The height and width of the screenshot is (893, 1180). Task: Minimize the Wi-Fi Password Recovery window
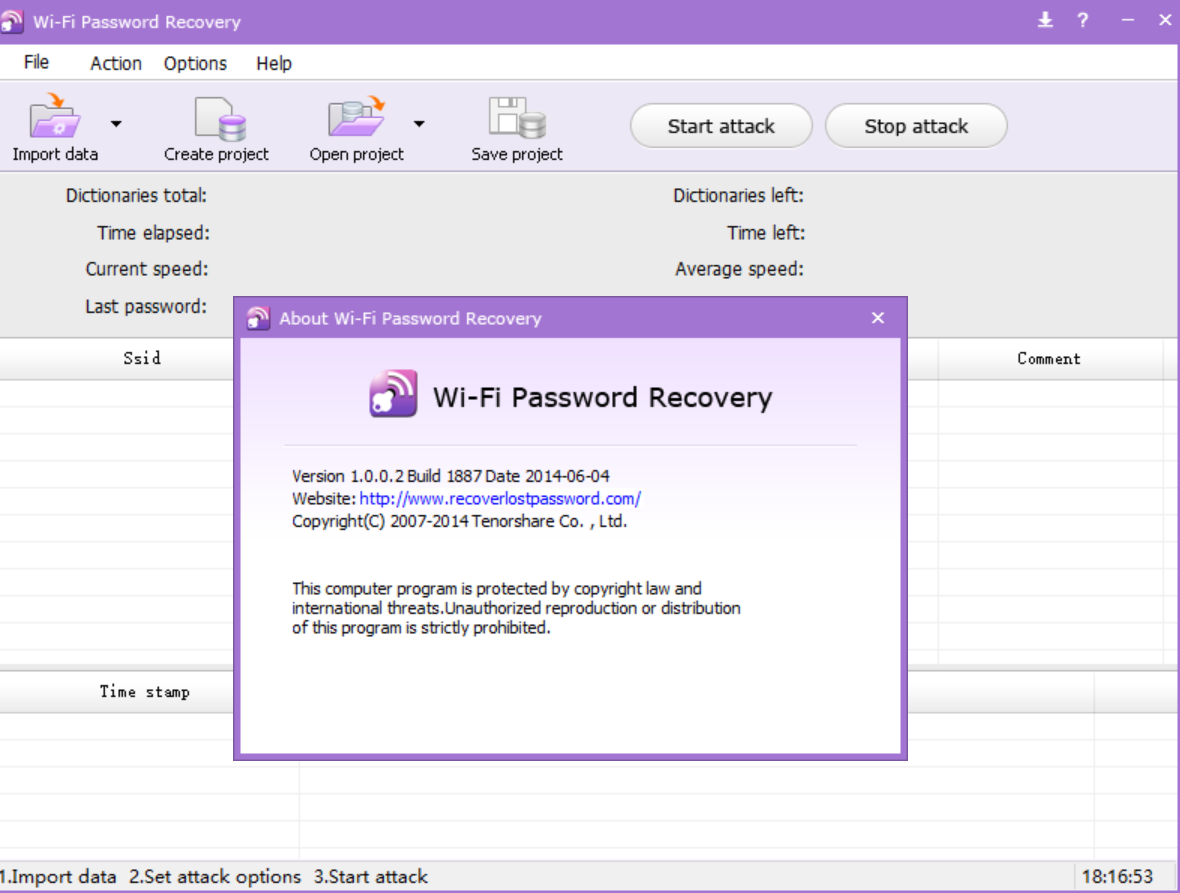click(x=1127, y=20)
